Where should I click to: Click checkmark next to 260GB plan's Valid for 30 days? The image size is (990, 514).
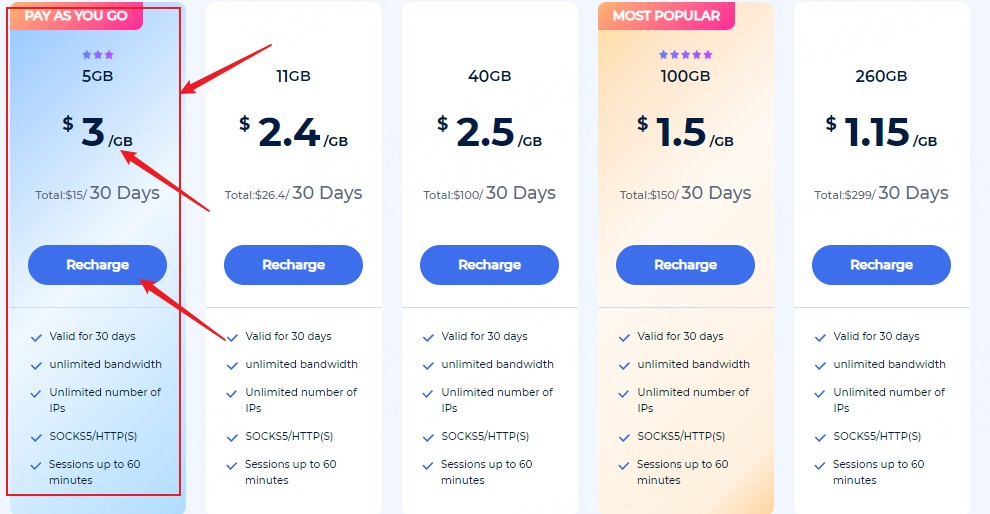click(x=821, y=337)
